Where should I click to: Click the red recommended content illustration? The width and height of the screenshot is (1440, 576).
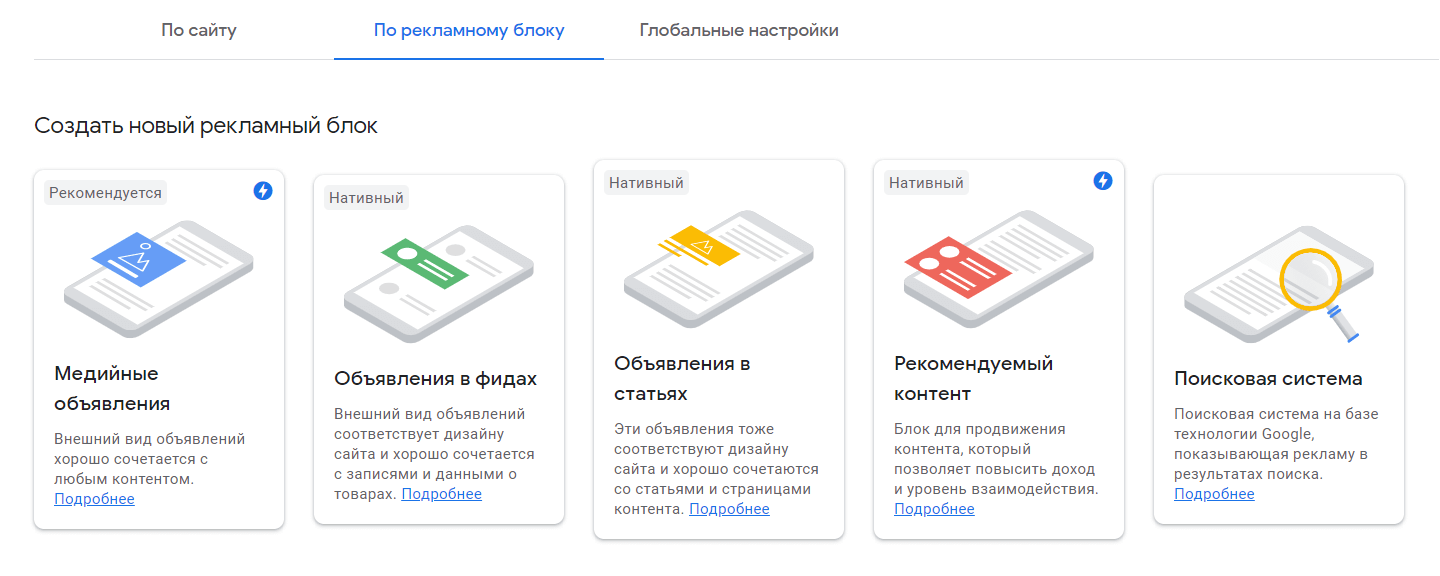(x=998, y=263)
